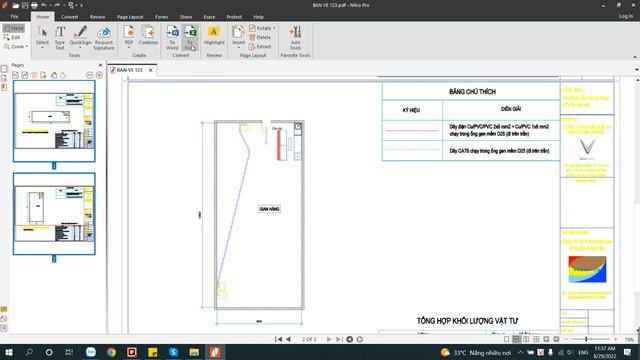This screenshot has width=640, height=360.
Task: Click Delete in Page Layout group
Action: coord(260,37)
